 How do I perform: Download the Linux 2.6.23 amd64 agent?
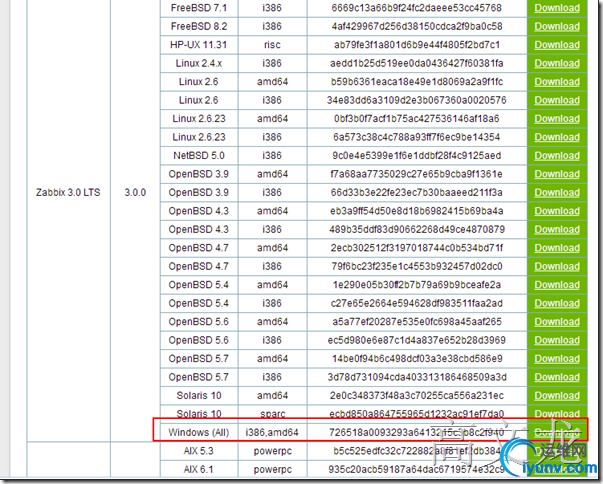coord(557,119)
